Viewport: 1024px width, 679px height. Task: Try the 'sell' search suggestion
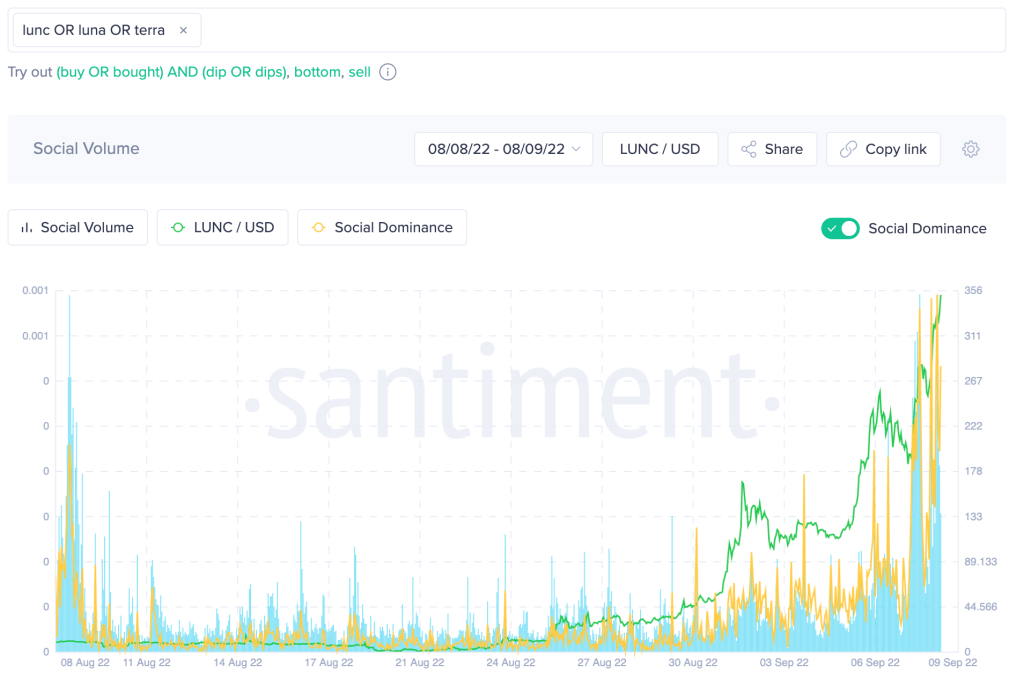(x=359, y=72)
